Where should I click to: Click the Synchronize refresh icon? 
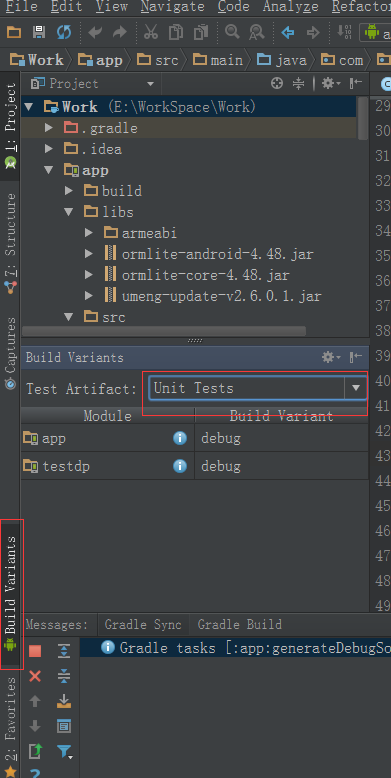pyautogui.click(x=64, y=33)
